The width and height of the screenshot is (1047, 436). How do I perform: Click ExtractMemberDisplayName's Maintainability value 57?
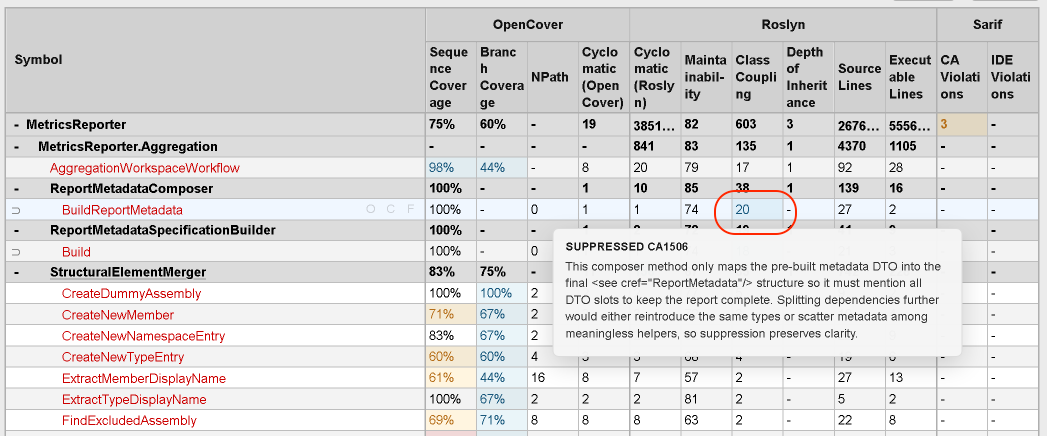[692, 379]
